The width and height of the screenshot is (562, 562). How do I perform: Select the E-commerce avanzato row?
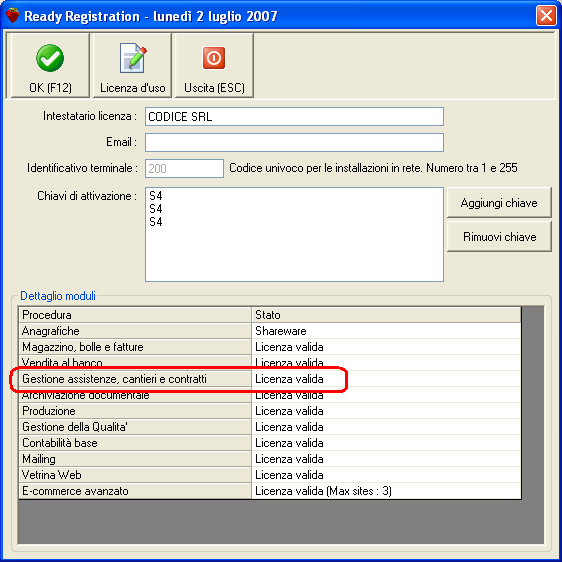(x=270, y=491)
